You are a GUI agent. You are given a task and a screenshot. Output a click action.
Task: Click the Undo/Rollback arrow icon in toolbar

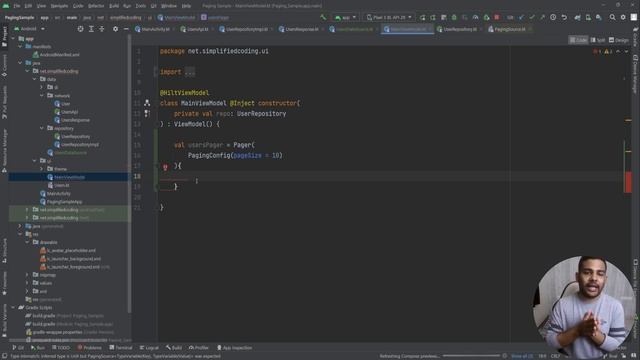tap(564, 18)
